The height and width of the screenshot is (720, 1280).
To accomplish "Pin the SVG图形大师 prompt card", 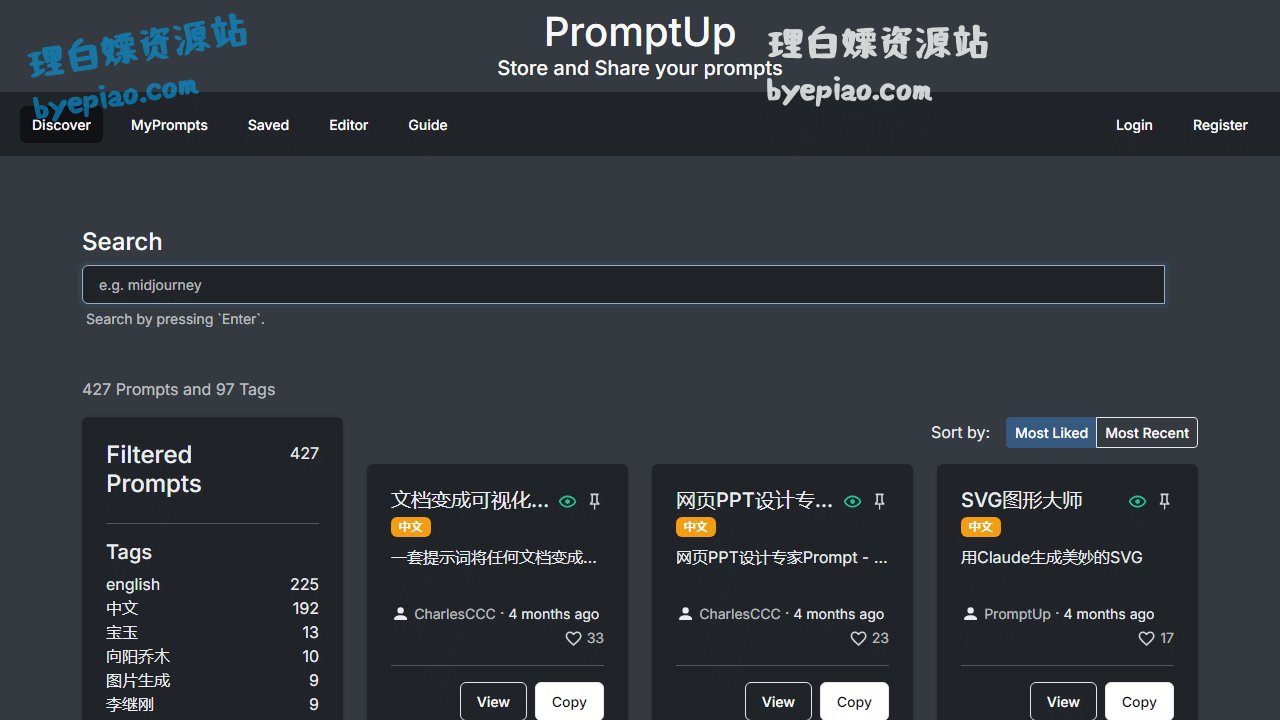I will coord(1165,502).
